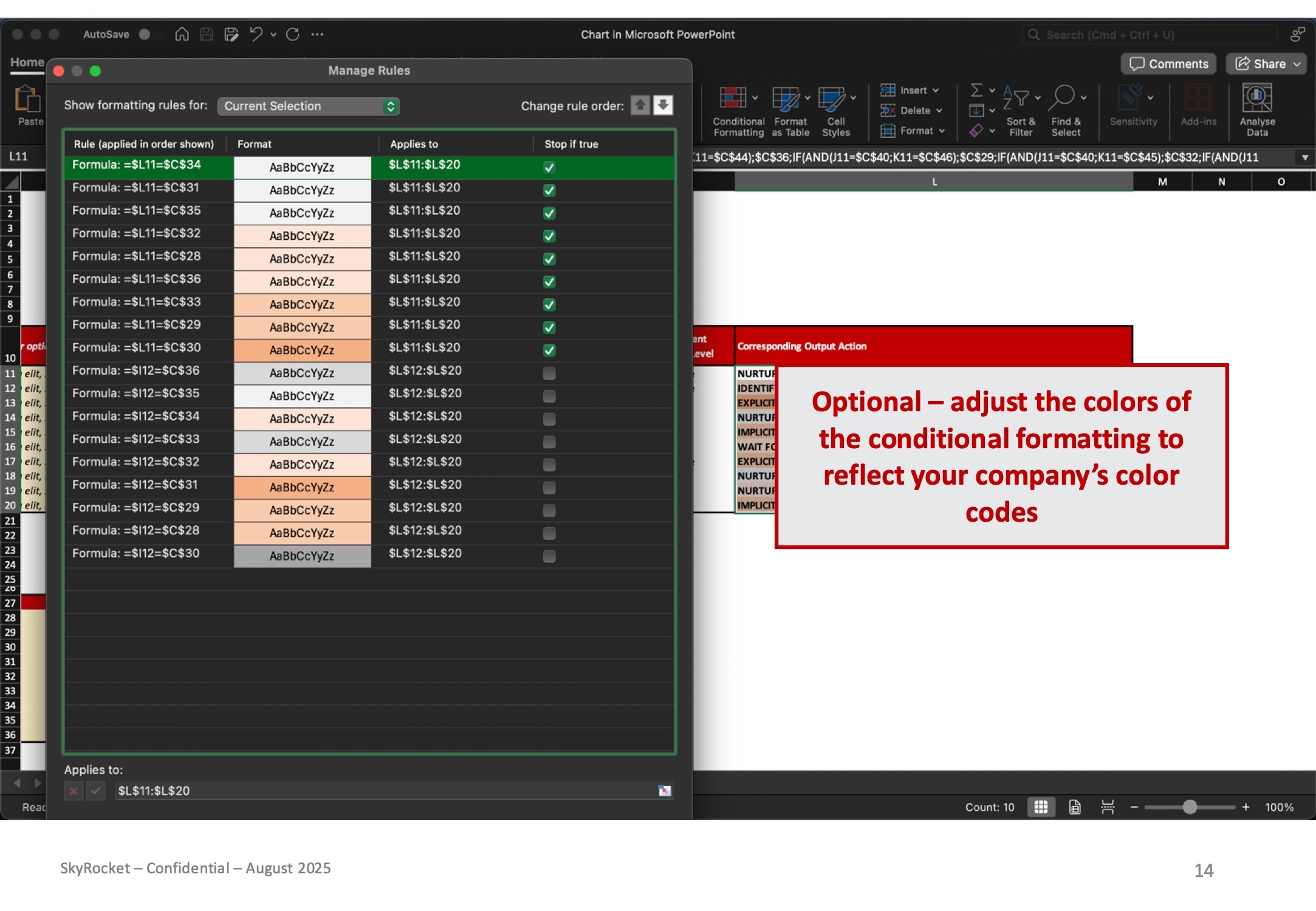Switch to Page Layout view icon

[1075, 807]
